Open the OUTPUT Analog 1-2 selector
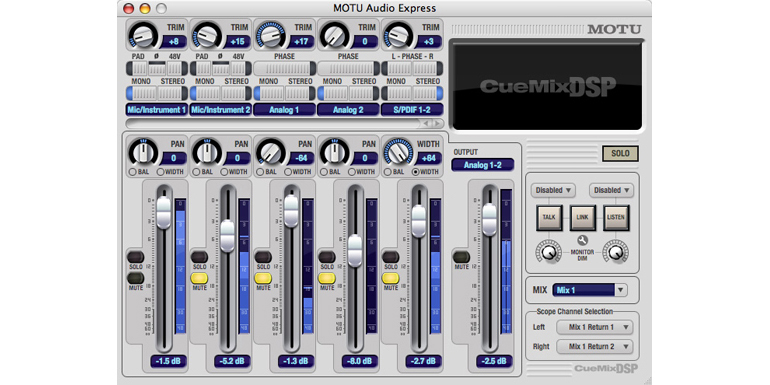This screenshot has width=770, height=385. pyautogui.click(x=483, y=165)
